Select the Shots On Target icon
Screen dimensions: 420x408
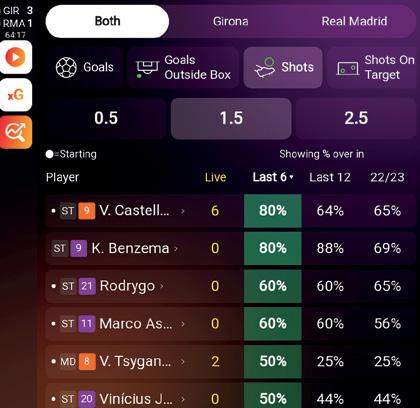(348, 68)
